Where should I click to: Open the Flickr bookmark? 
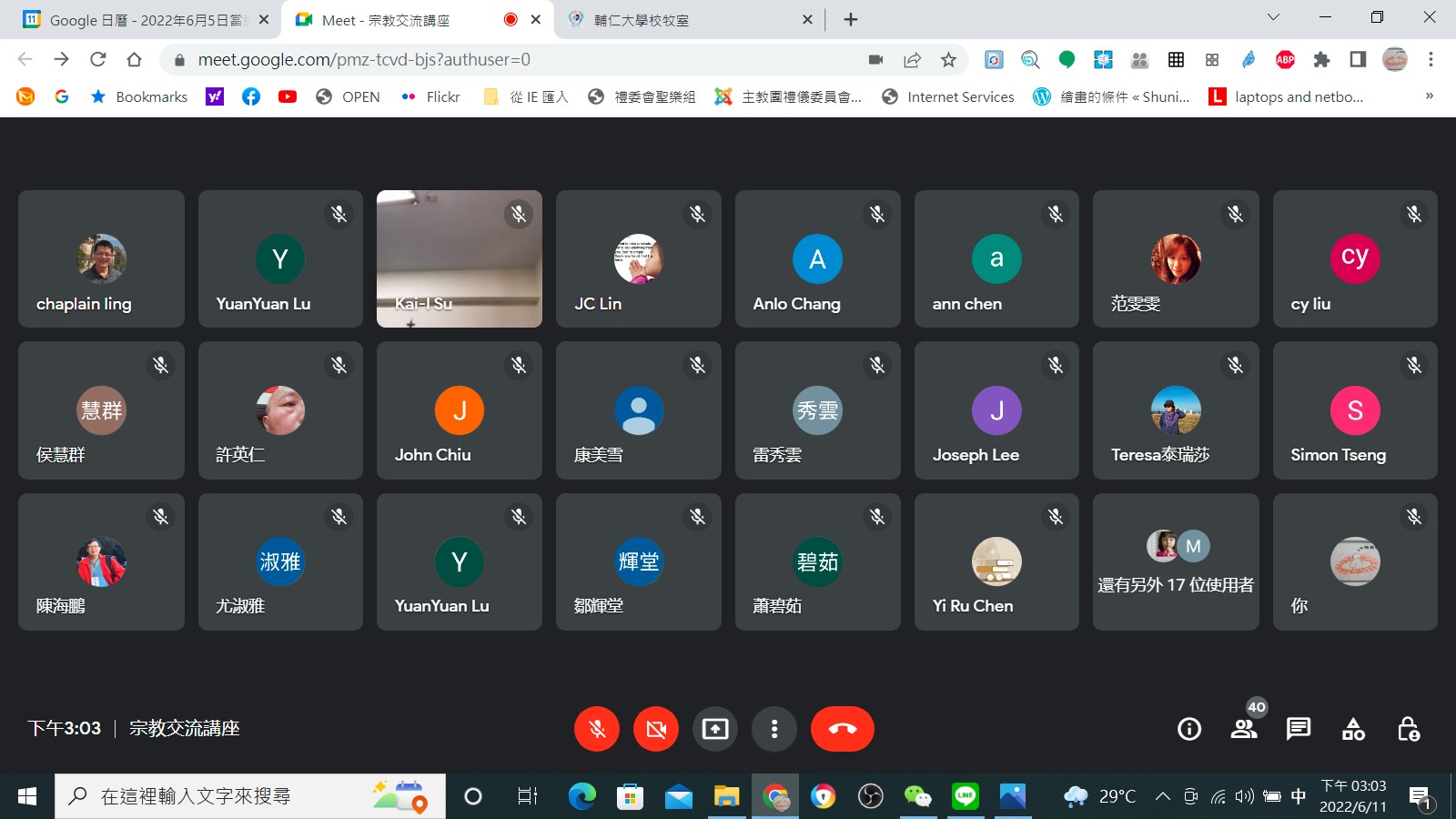click(x=431, y=96)
